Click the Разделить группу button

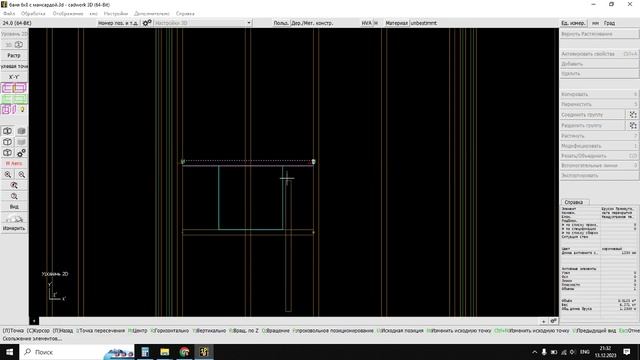pos(592,125)
